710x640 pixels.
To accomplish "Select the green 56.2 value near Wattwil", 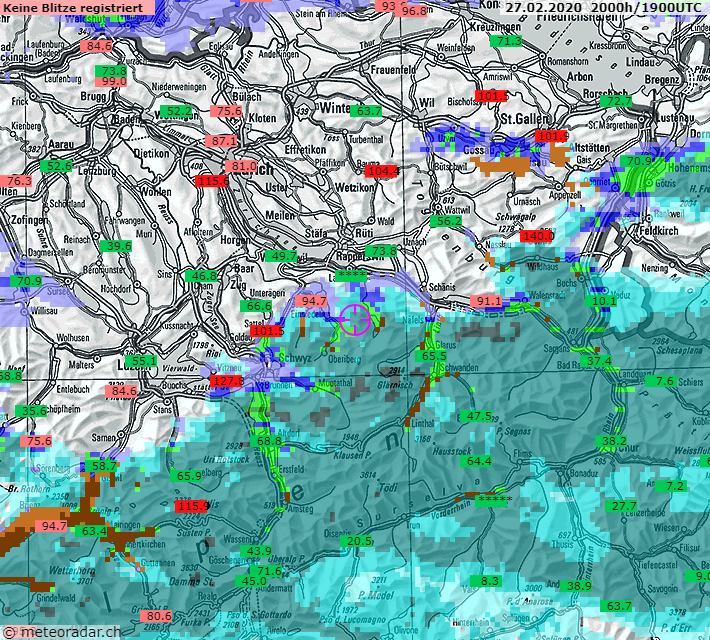I will tap(446, 221).
